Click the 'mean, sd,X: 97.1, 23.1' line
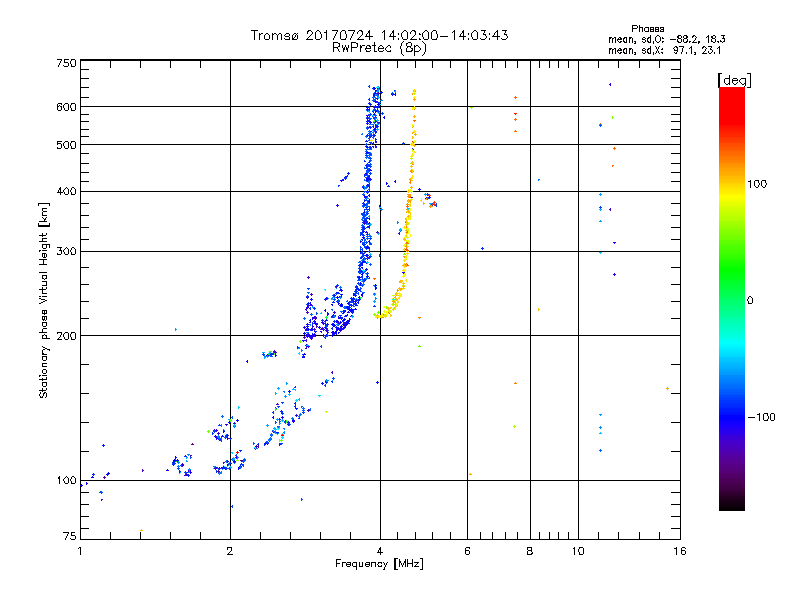Image resolution: width=800 pixels, height=600 pixels. [x=664, y=50]
